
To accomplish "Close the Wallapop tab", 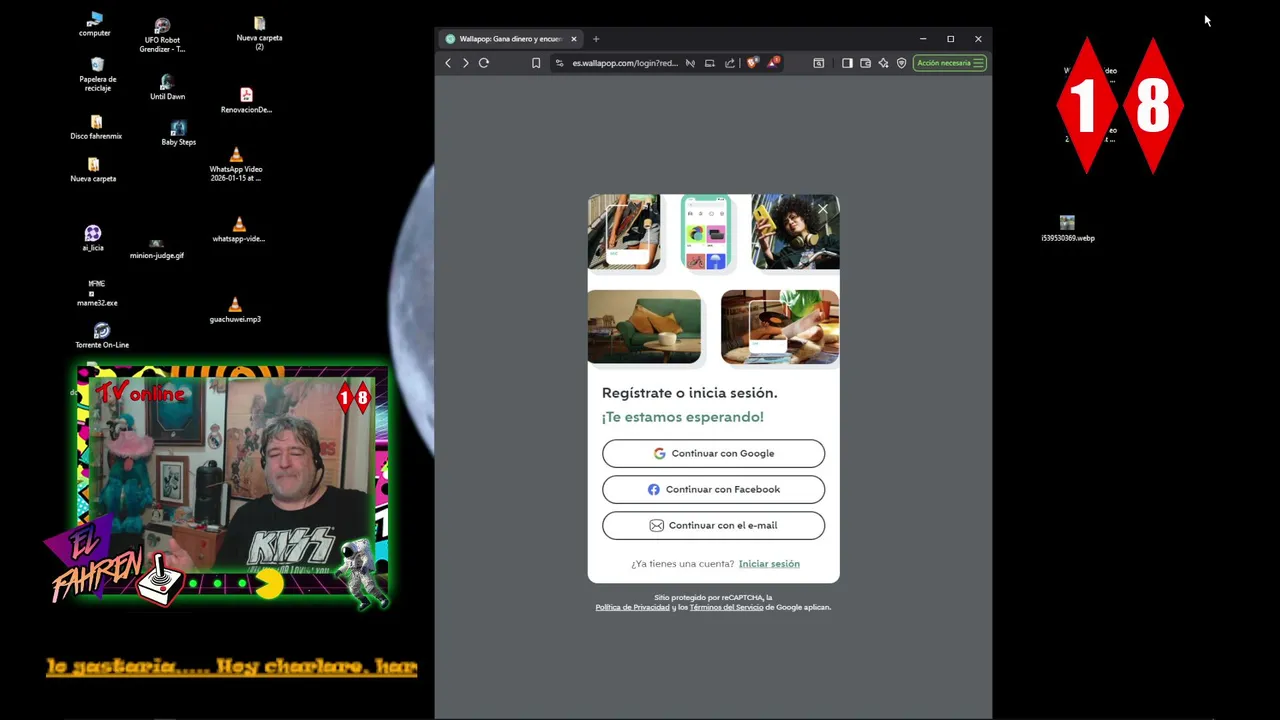I will click(574, 39).
